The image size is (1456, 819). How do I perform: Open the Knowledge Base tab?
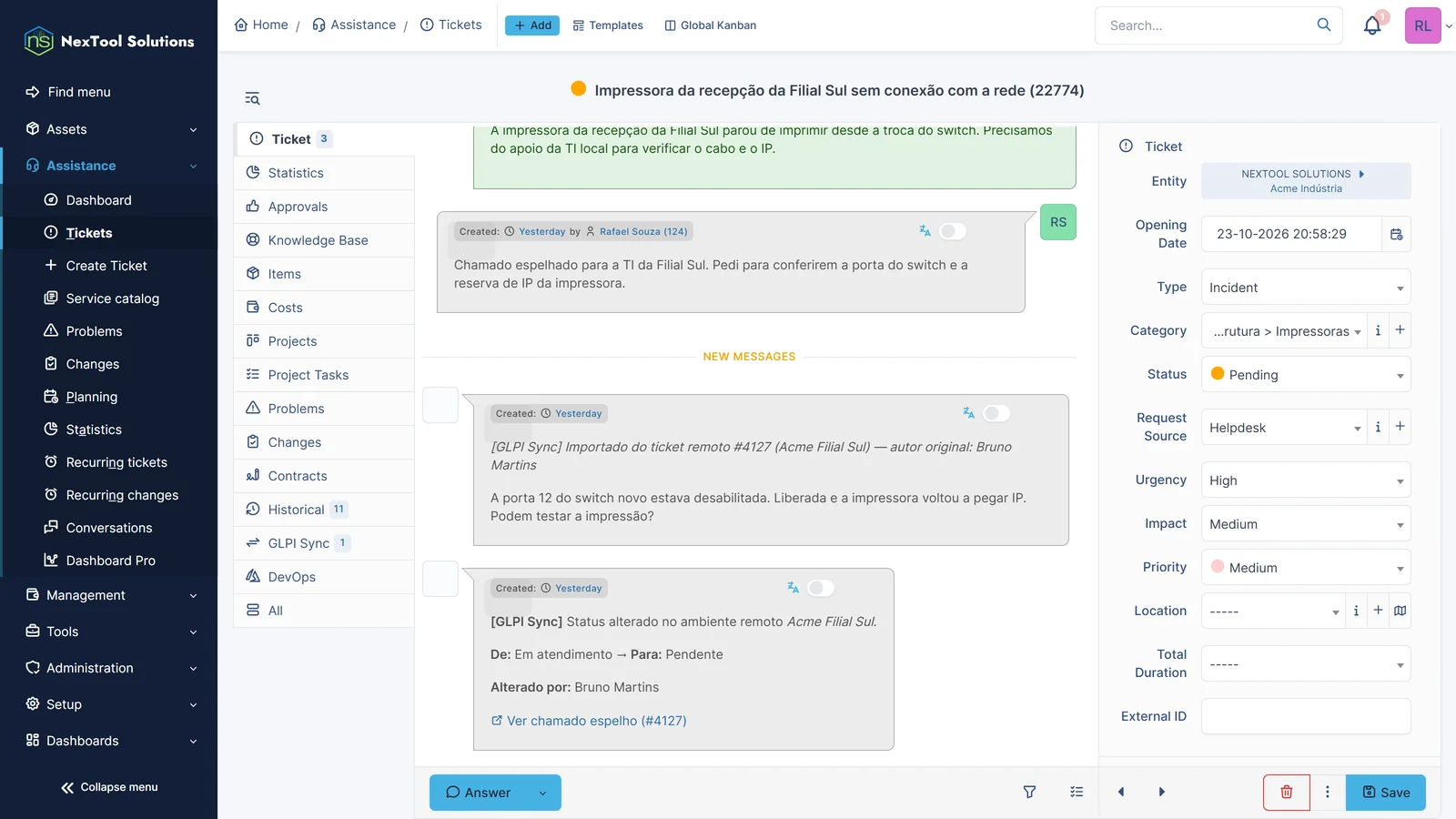pos(324,240)
